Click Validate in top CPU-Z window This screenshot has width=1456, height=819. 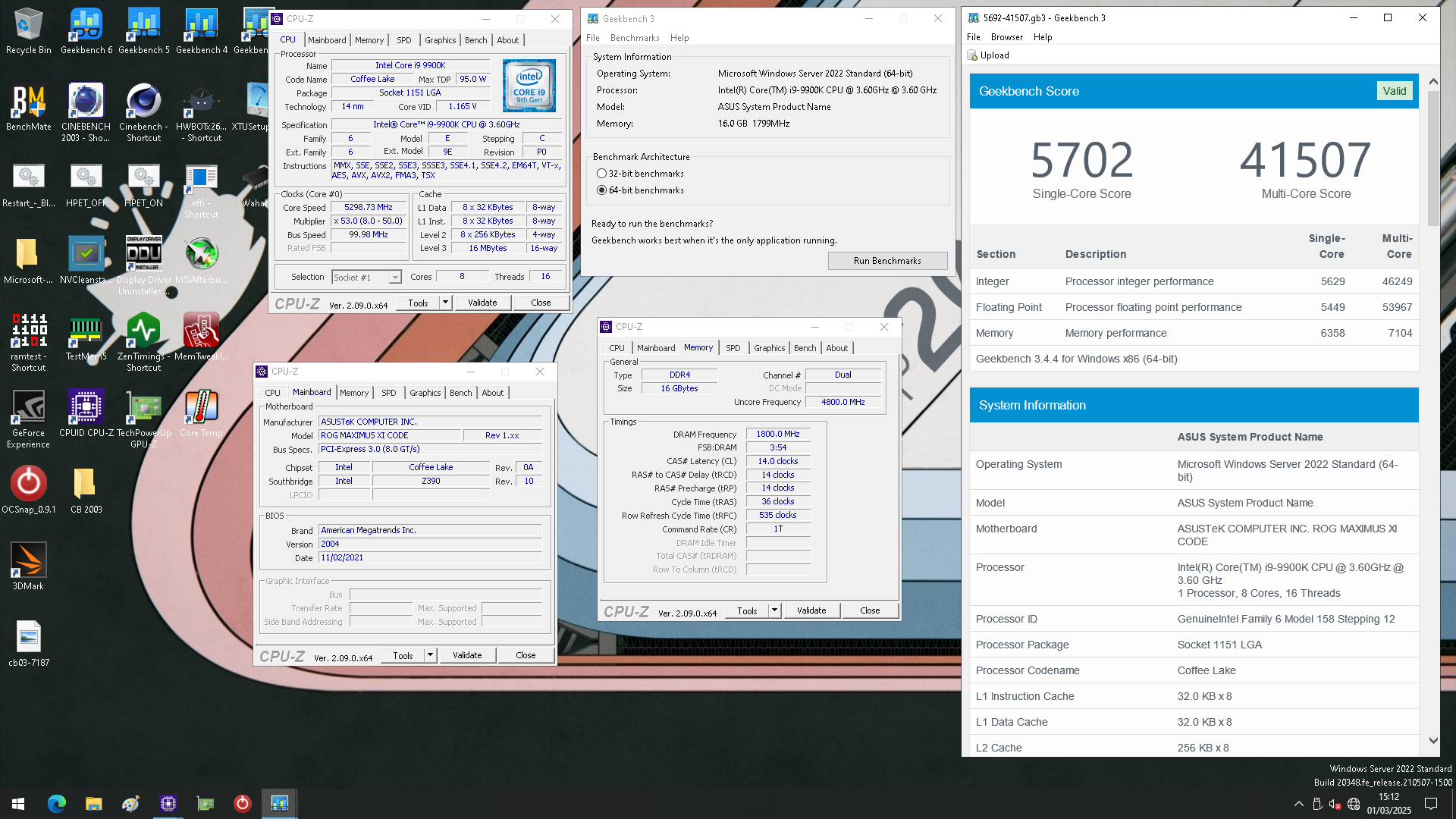(482, 303)
